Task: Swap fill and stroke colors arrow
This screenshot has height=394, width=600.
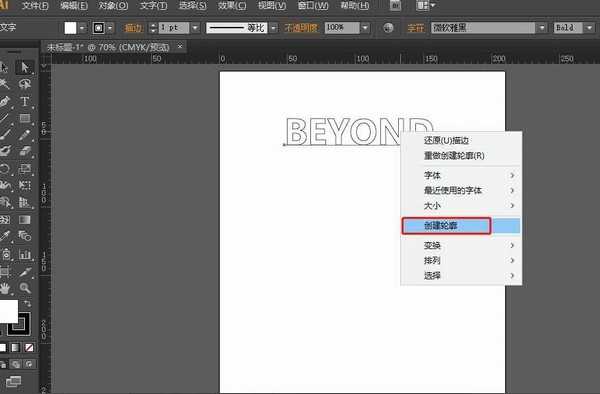Action: (x=28, y=304)
